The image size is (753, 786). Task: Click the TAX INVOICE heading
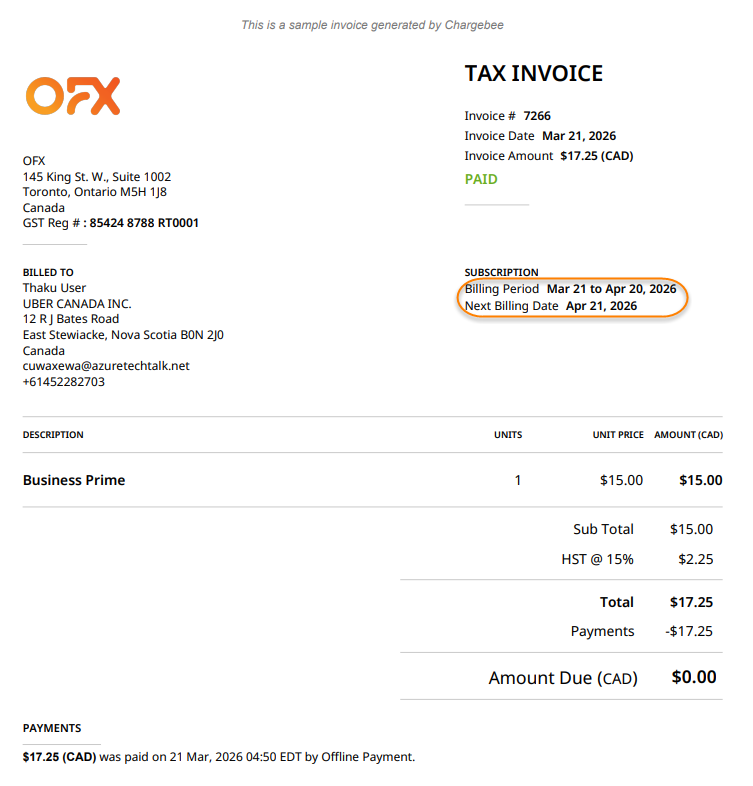point(534,74)
